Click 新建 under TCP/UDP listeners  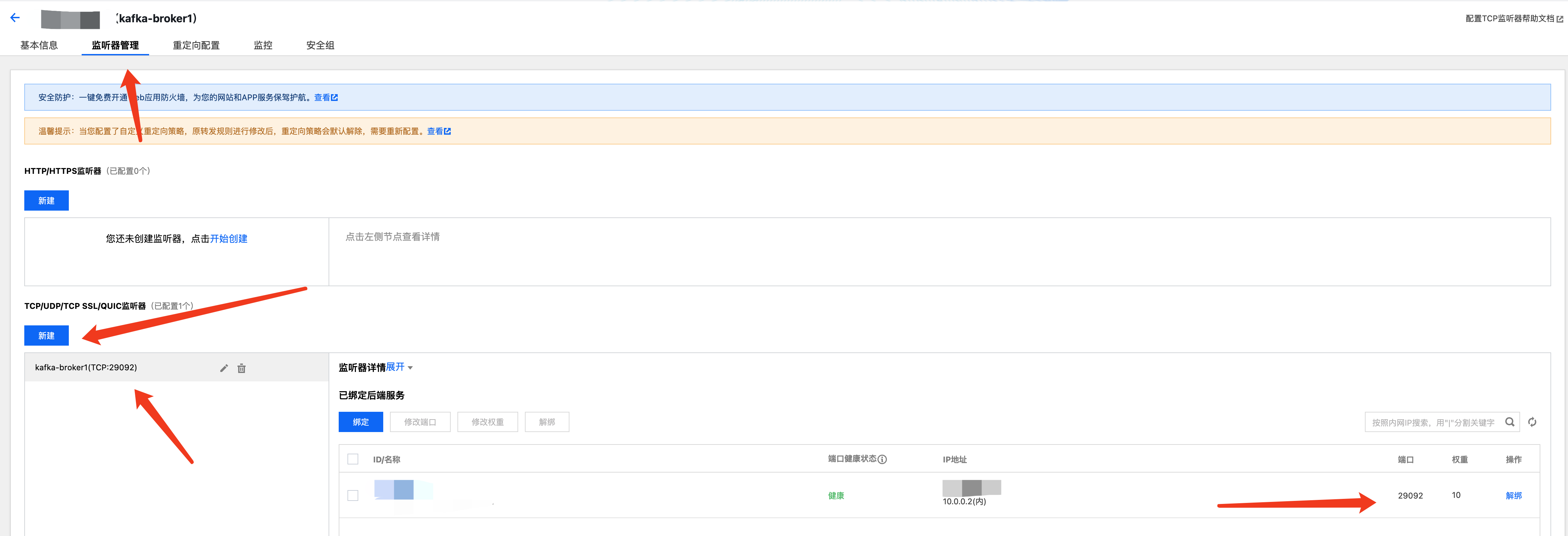pos(46,336)
